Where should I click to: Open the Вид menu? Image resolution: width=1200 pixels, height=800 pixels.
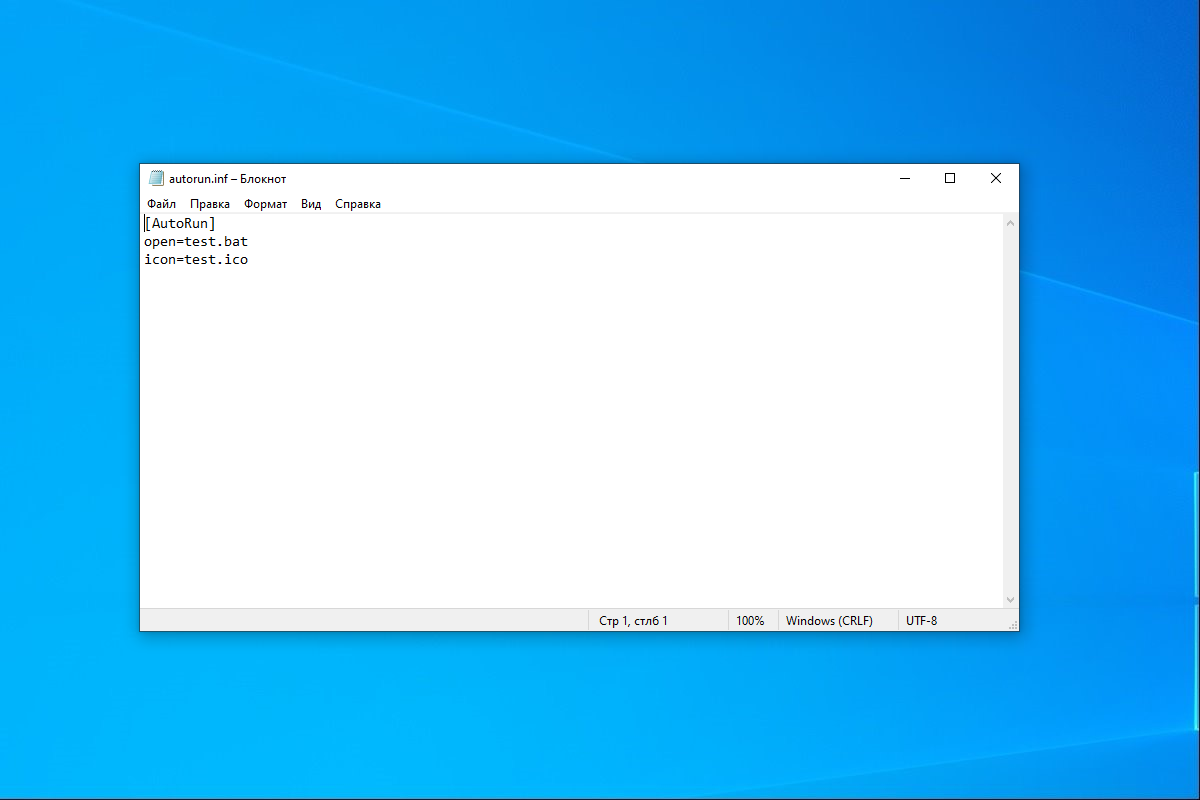311,204
